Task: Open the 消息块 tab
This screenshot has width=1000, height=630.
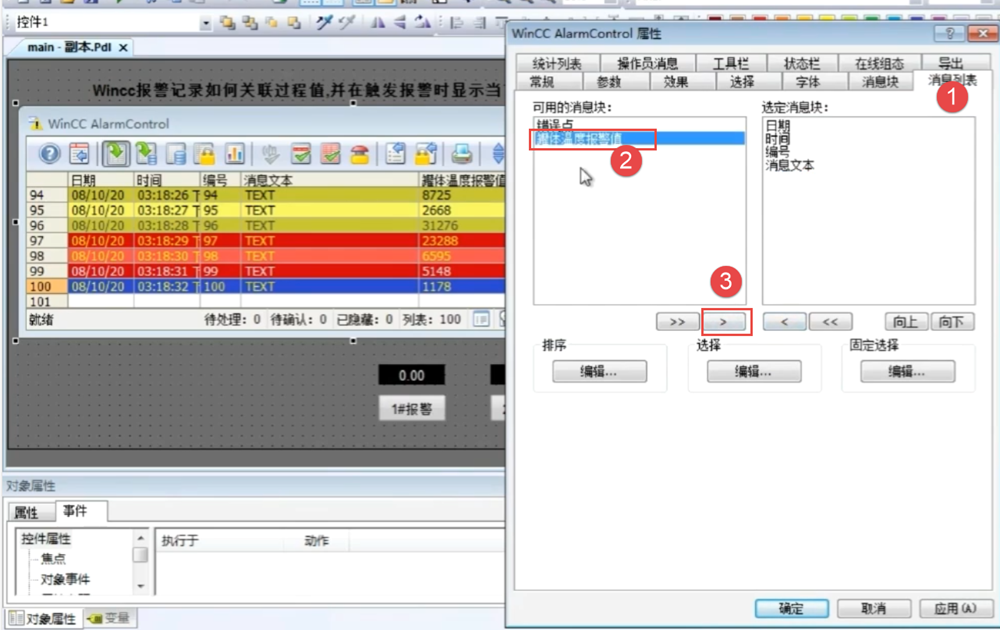Action: (881, 82)
